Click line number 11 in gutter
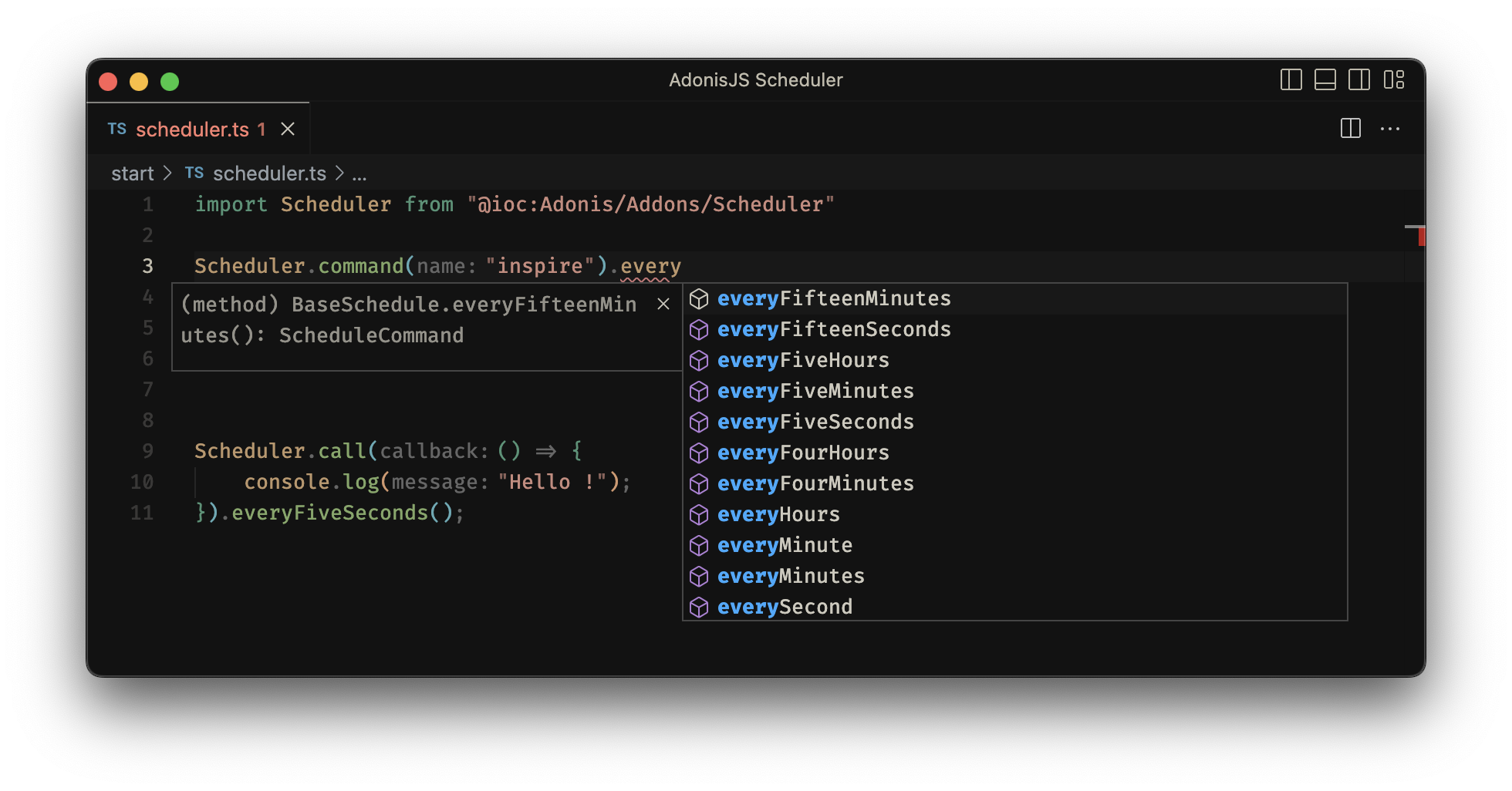 tap(142, 513)
